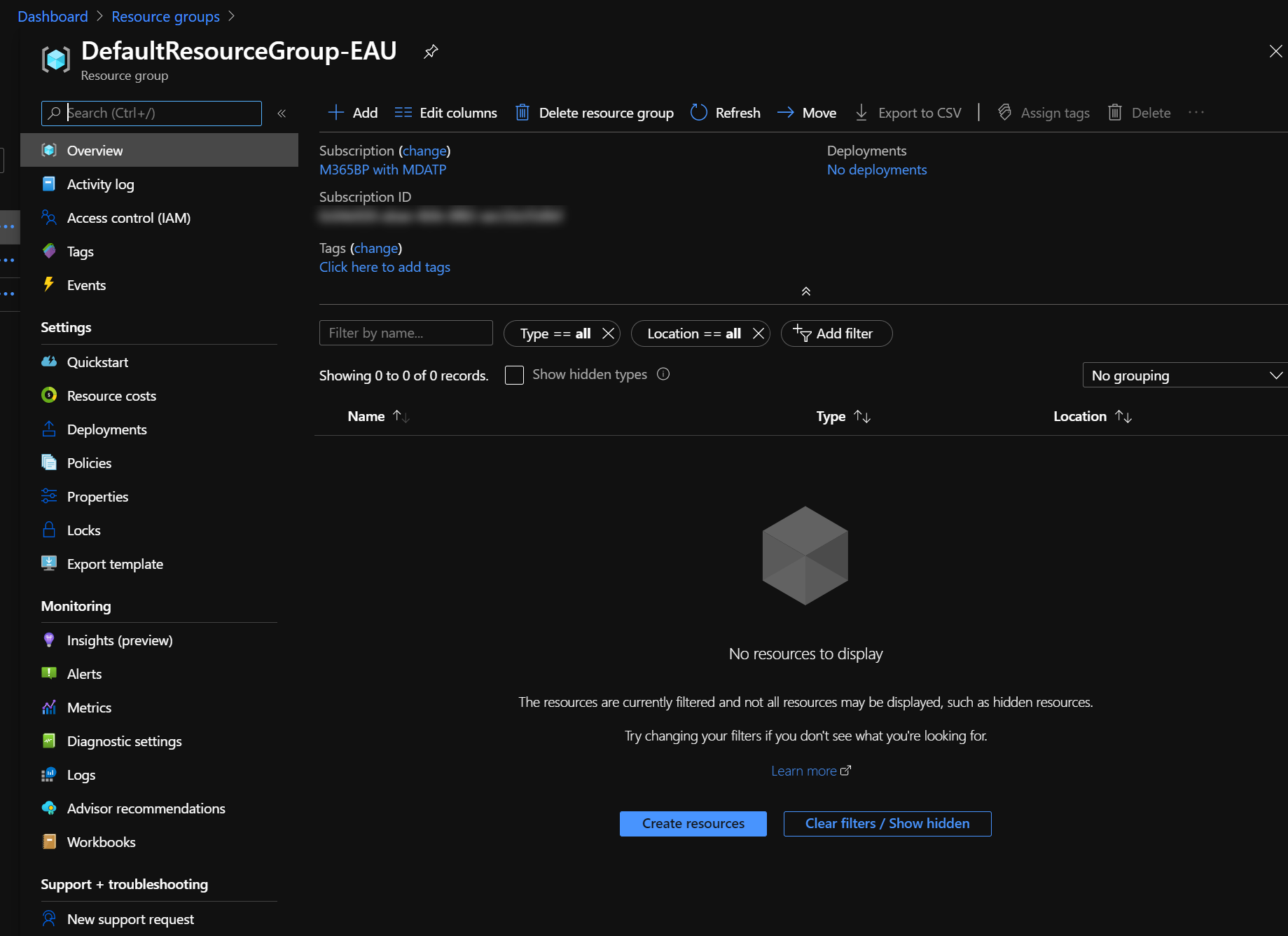Collapse the left navigation menu
Viewport: 1288px width, 936px height.
coord(282,113)
